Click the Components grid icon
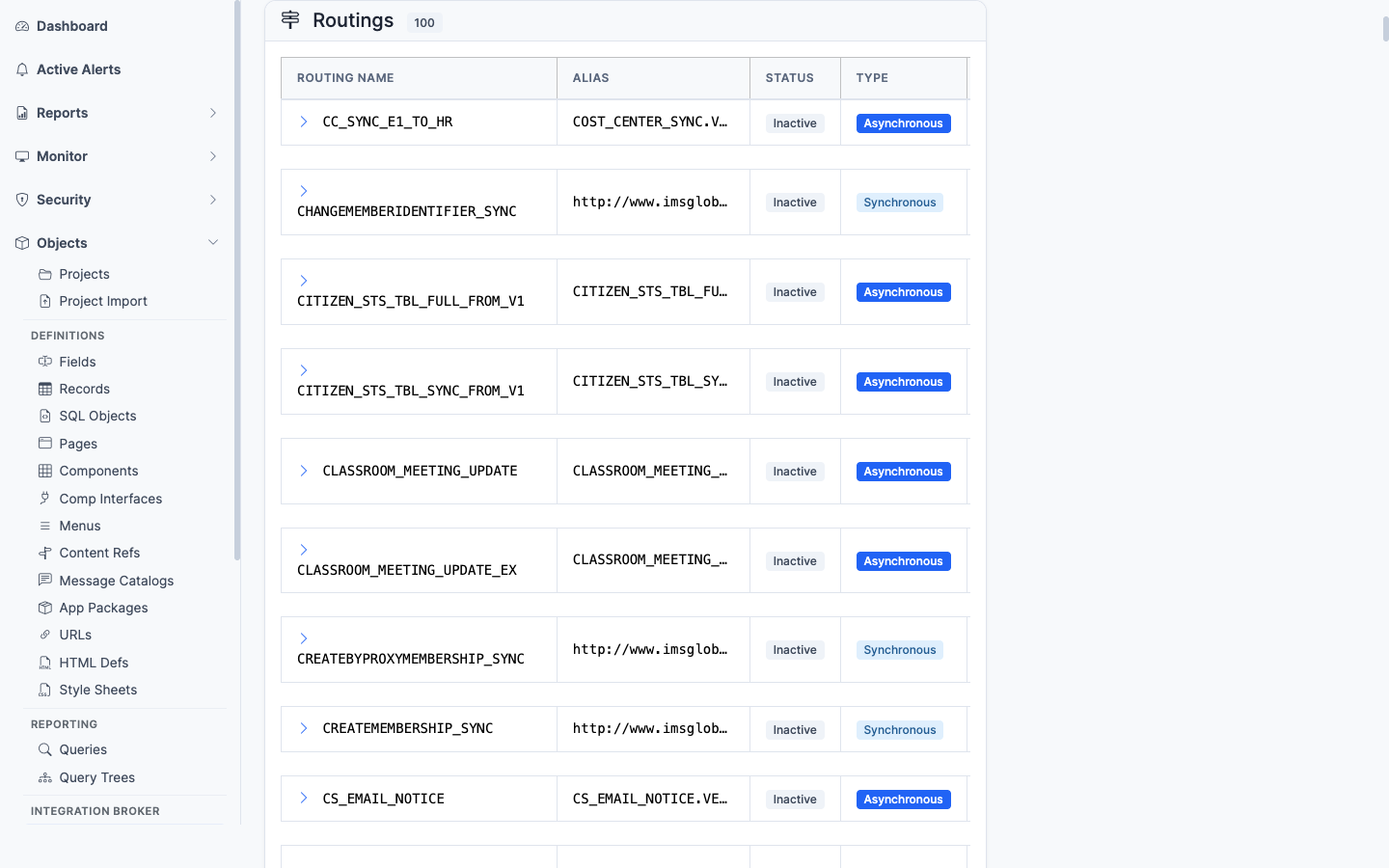The width and height of the screenshot is (1389, 868). point(45,471)
